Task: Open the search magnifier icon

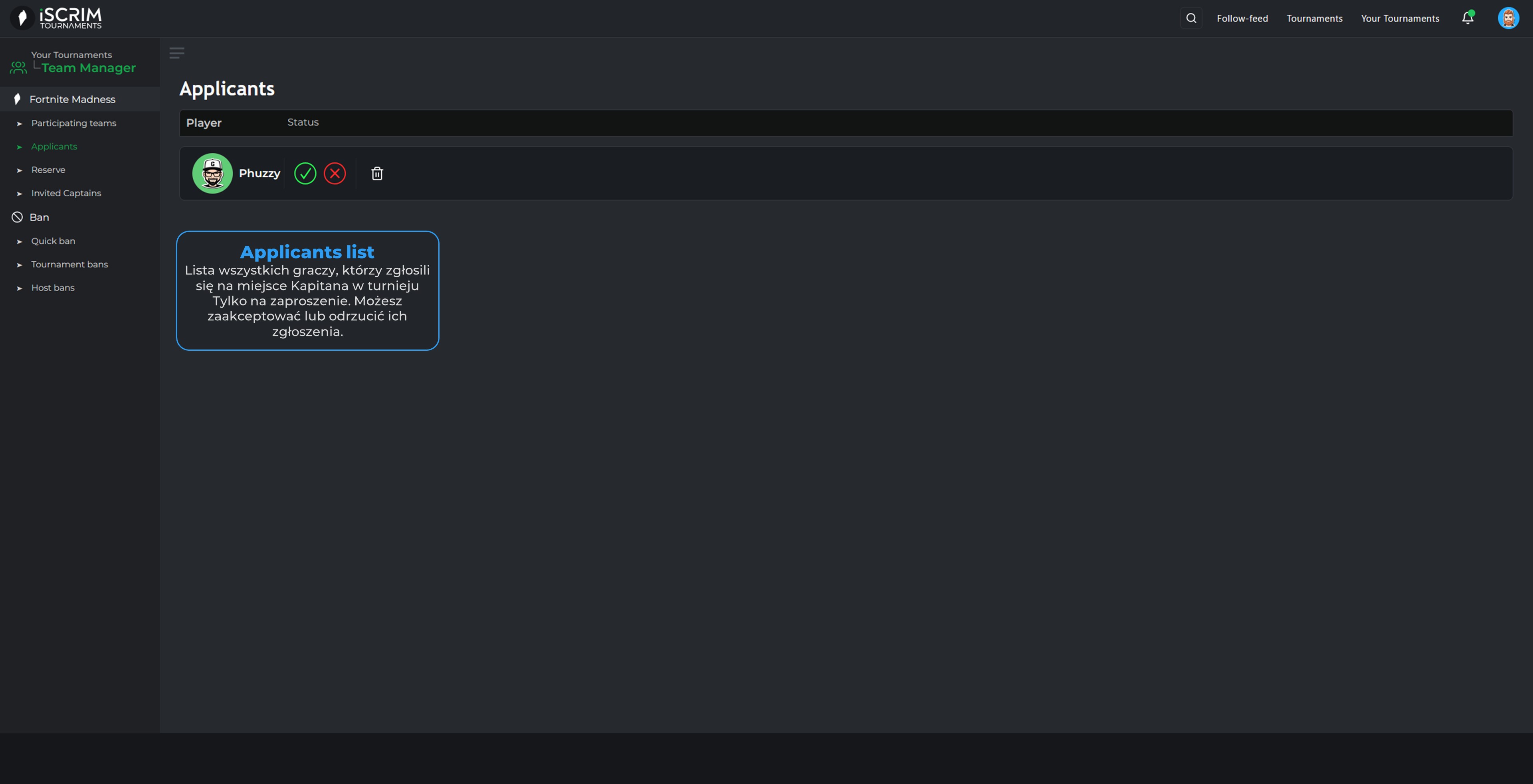Action: [x=1191, y=18]
